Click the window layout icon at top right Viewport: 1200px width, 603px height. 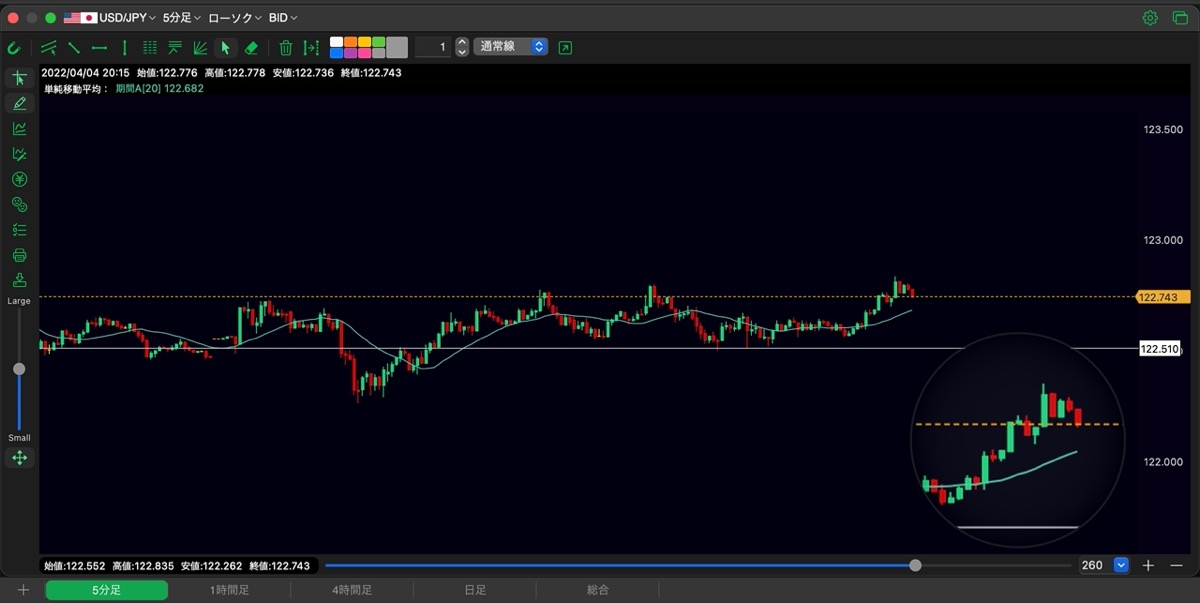click(x=1178, y=18)
